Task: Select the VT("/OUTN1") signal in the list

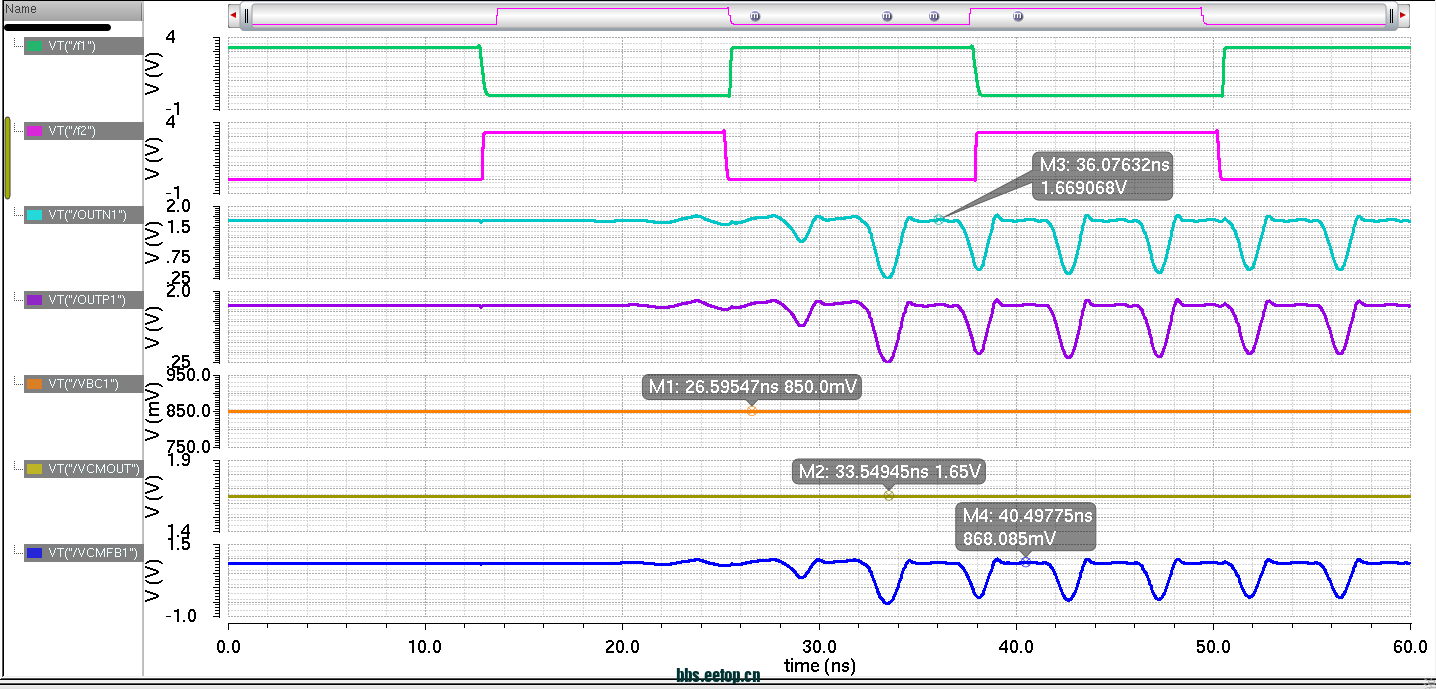Action: (x=87, y=216)
